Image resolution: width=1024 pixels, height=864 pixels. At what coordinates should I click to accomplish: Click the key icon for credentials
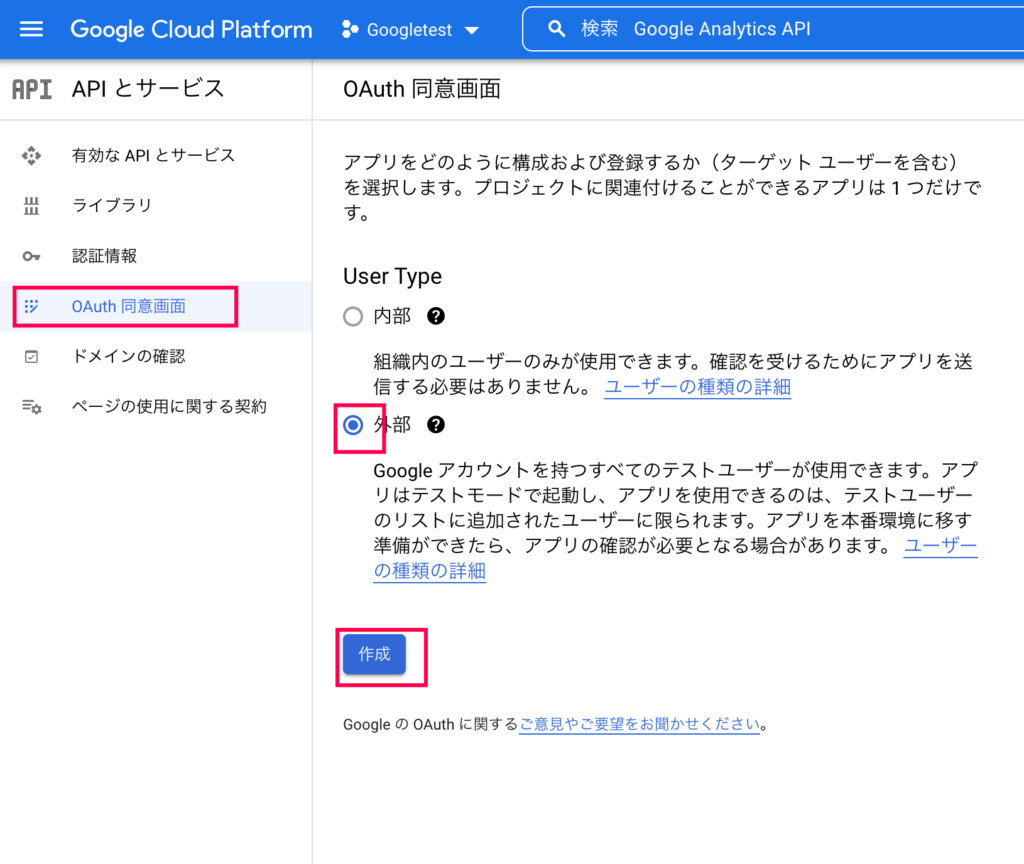31,256
